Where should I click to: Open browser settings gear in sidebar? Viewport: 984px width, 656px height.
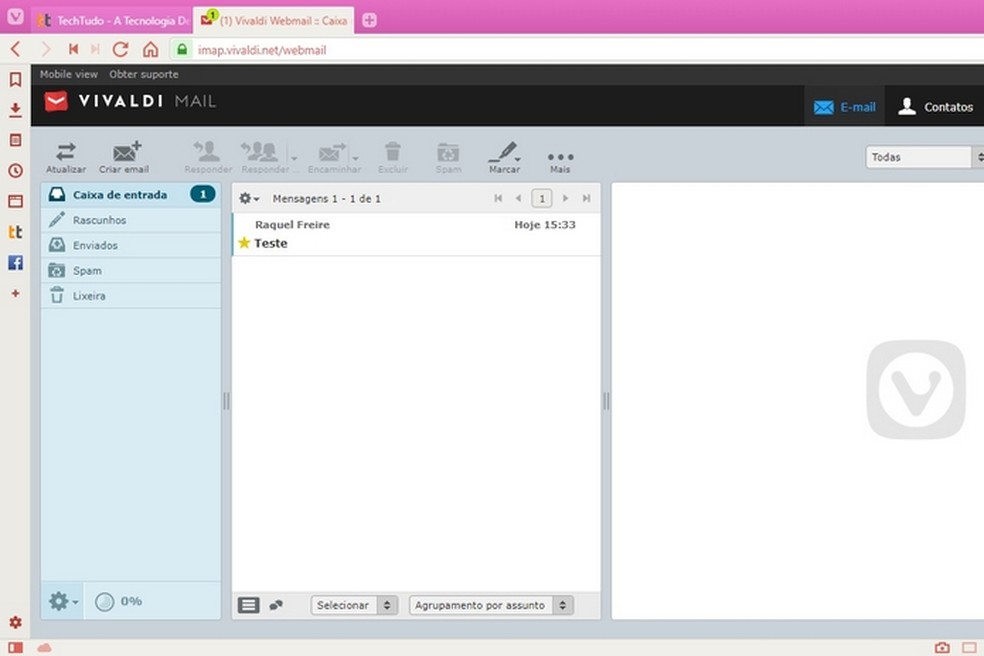[15, 622]
